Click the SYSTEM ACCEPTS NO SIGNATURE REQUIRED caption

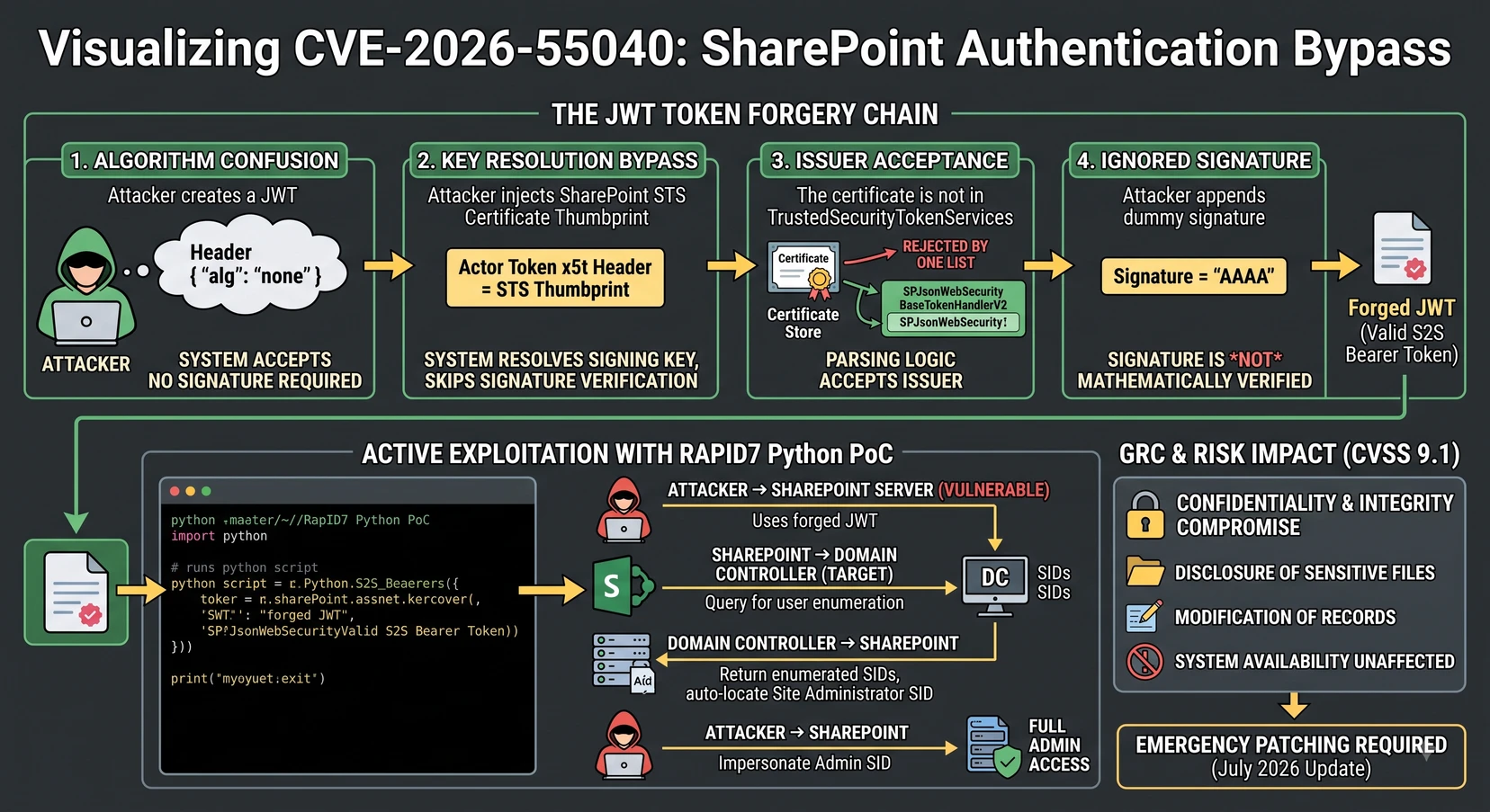point(255,370)
